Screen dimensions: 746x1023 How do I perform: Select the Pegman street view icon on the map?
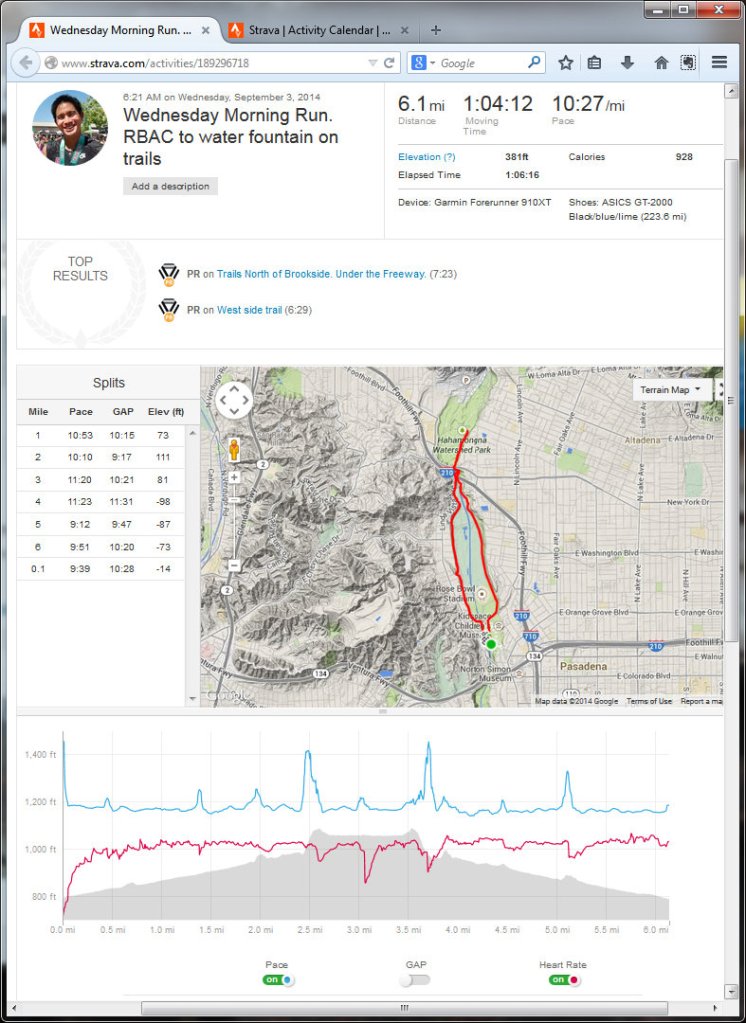[x=234, y=450]
